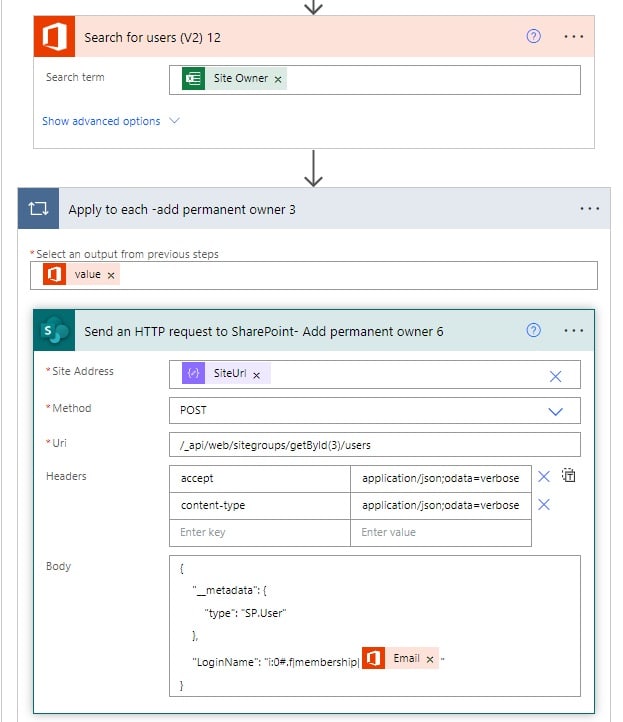Click the Enter value header field

pyautogui.click(x=441, y=533)
